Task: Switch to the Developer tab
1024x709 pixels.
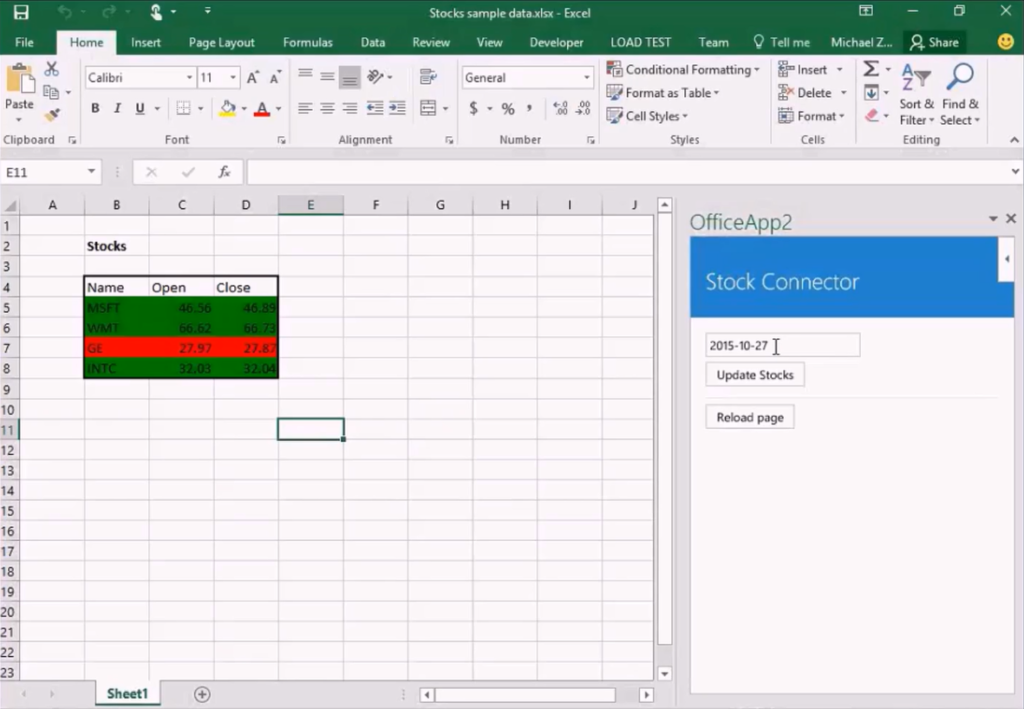Action: [x=556, y=42]
